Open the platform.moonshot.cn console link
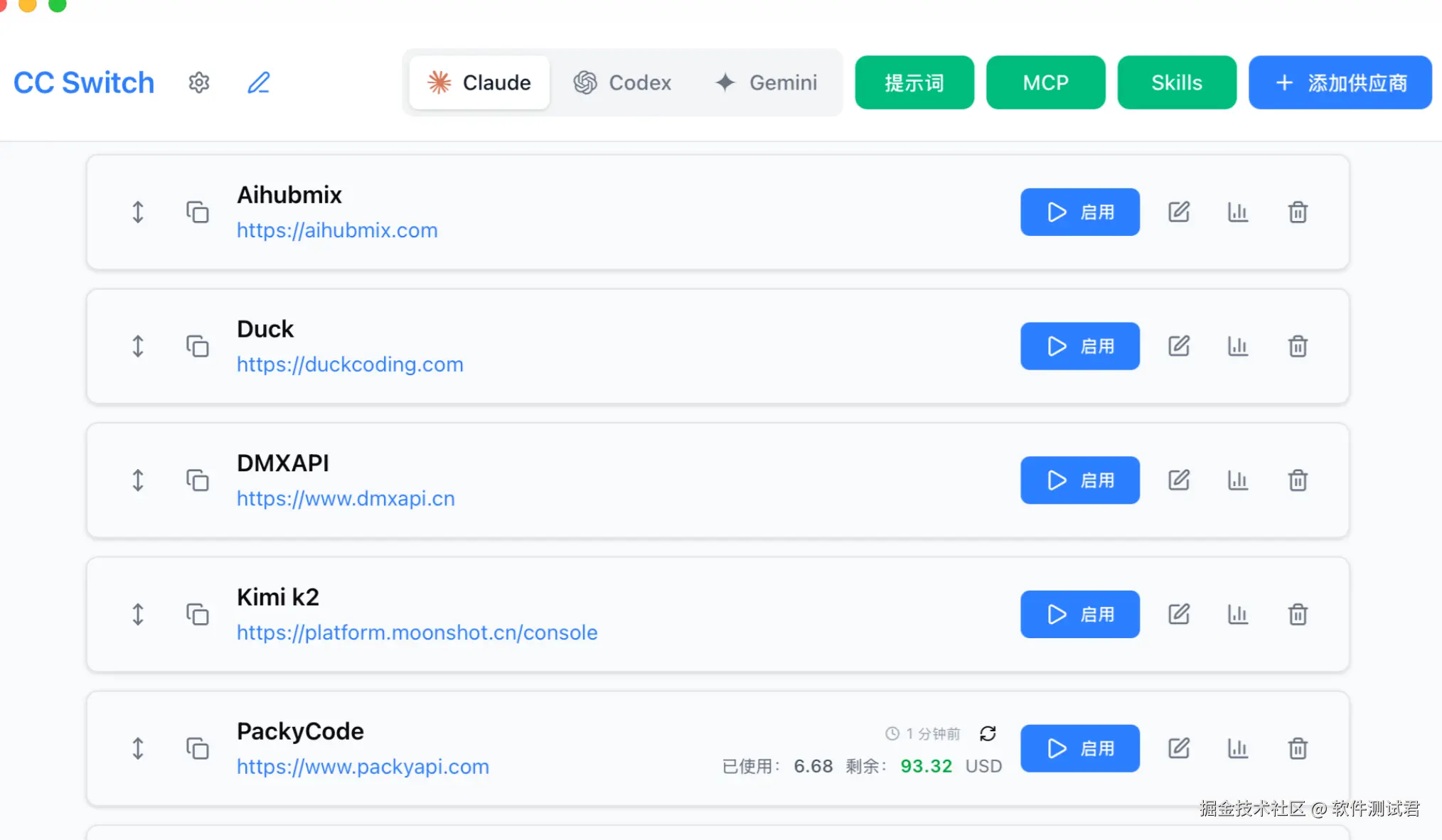The image size is (1442, 840). coord(417,632)
